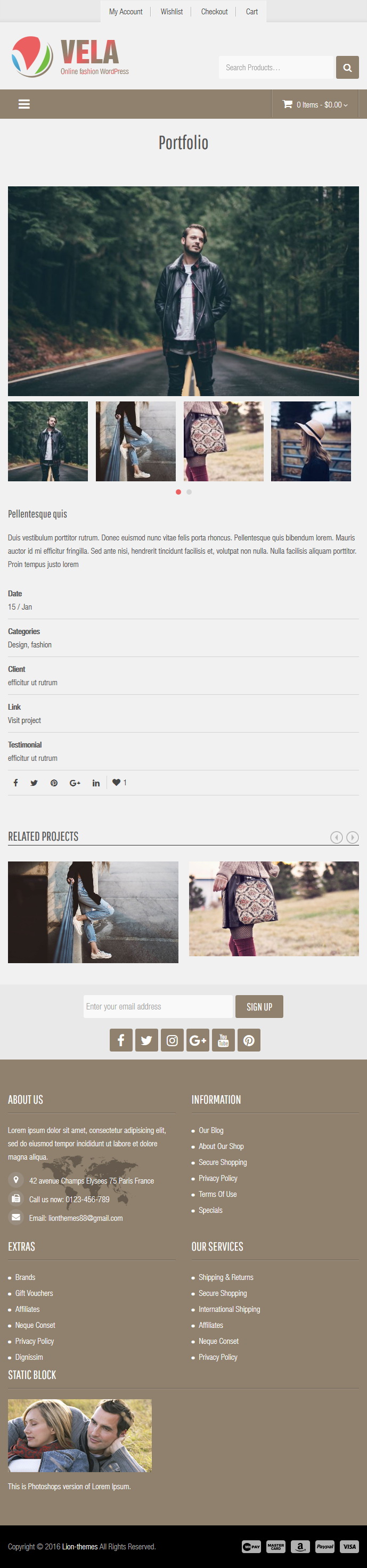This screenshot has height=1568, width=367.
Task: Select the second gallery carousel dot
Action: 189,492
